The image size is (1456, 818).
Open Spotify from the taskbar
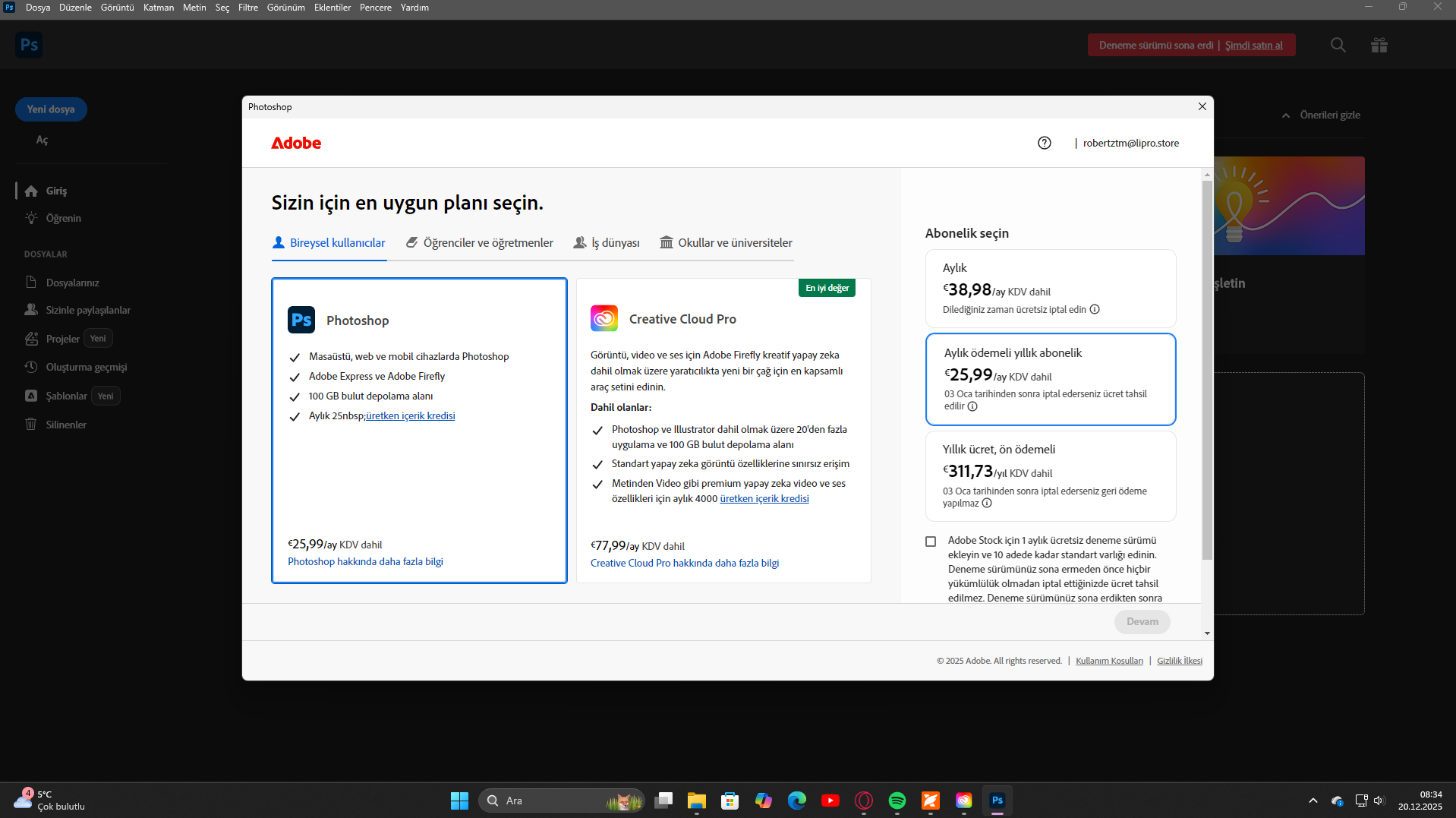click(x=897, y=801)
